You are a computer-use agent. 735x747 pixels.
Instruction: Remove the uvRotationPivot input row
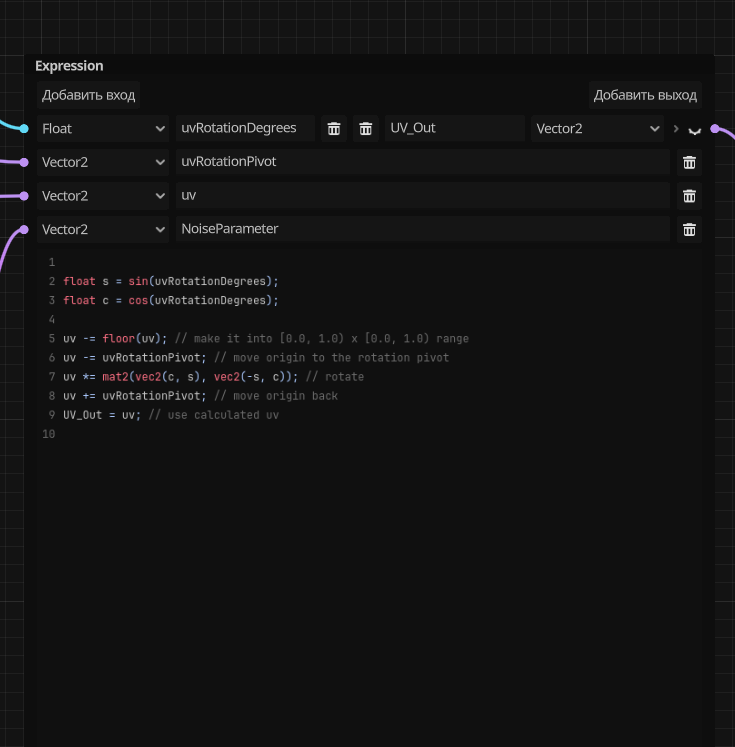pos(688,162)
